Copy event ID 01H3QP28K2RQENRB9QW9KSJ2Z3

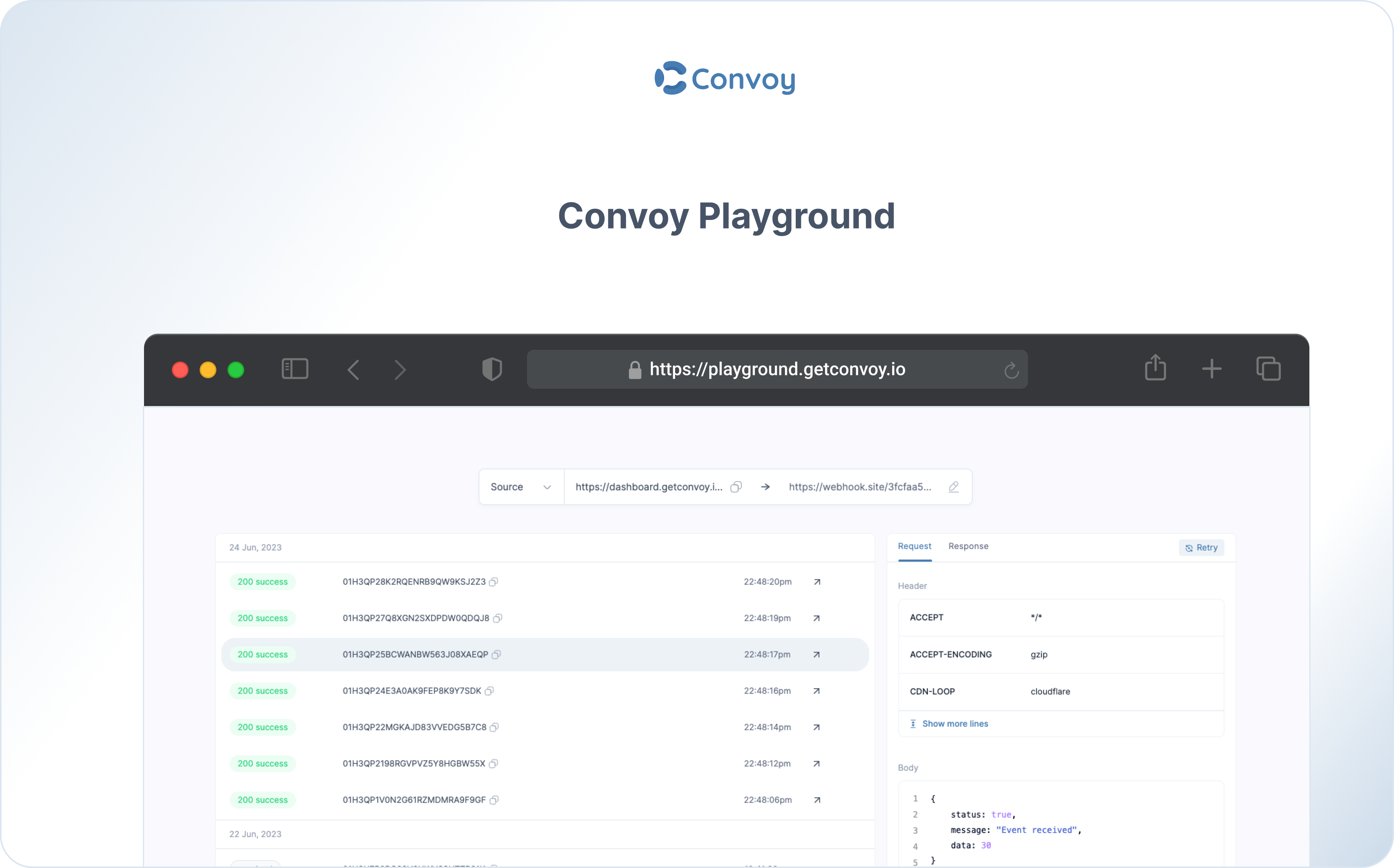point(493,582)
